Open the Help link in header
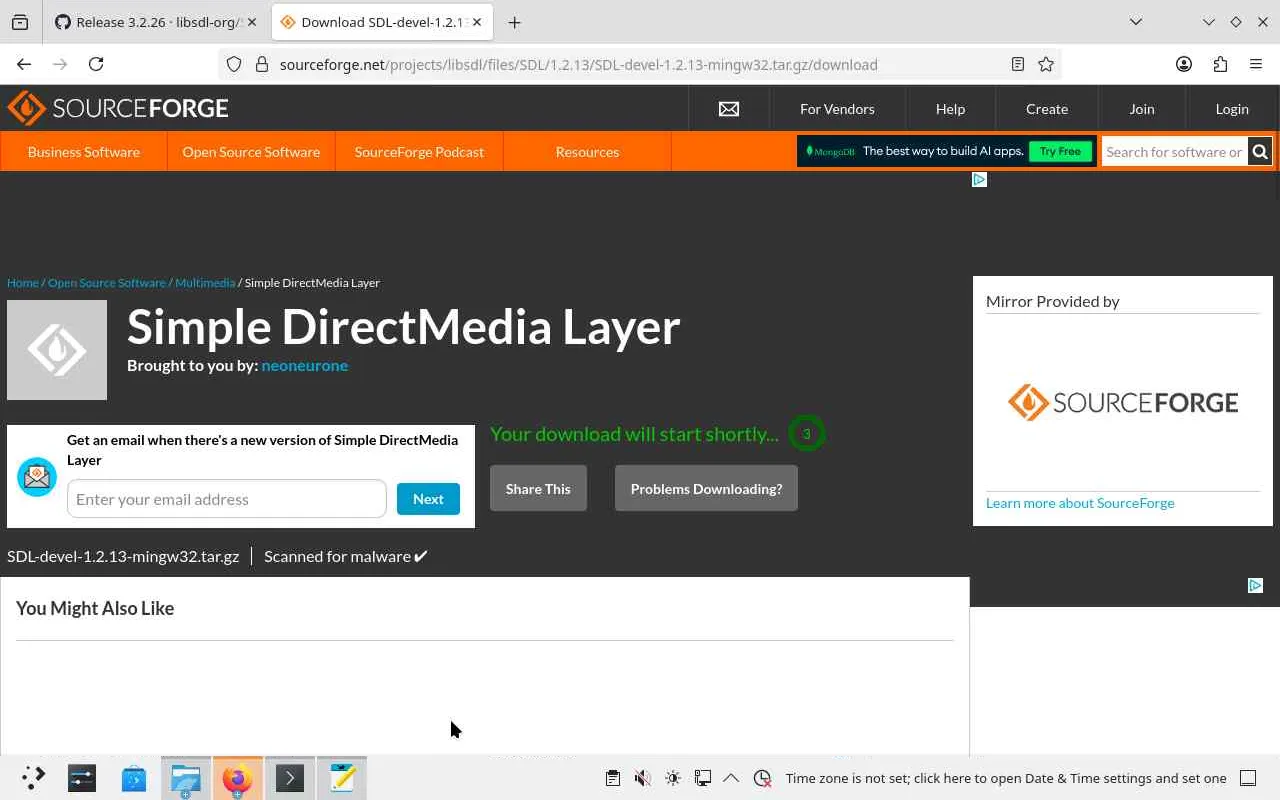1280x800 pixels. click(x=950, y=109)
